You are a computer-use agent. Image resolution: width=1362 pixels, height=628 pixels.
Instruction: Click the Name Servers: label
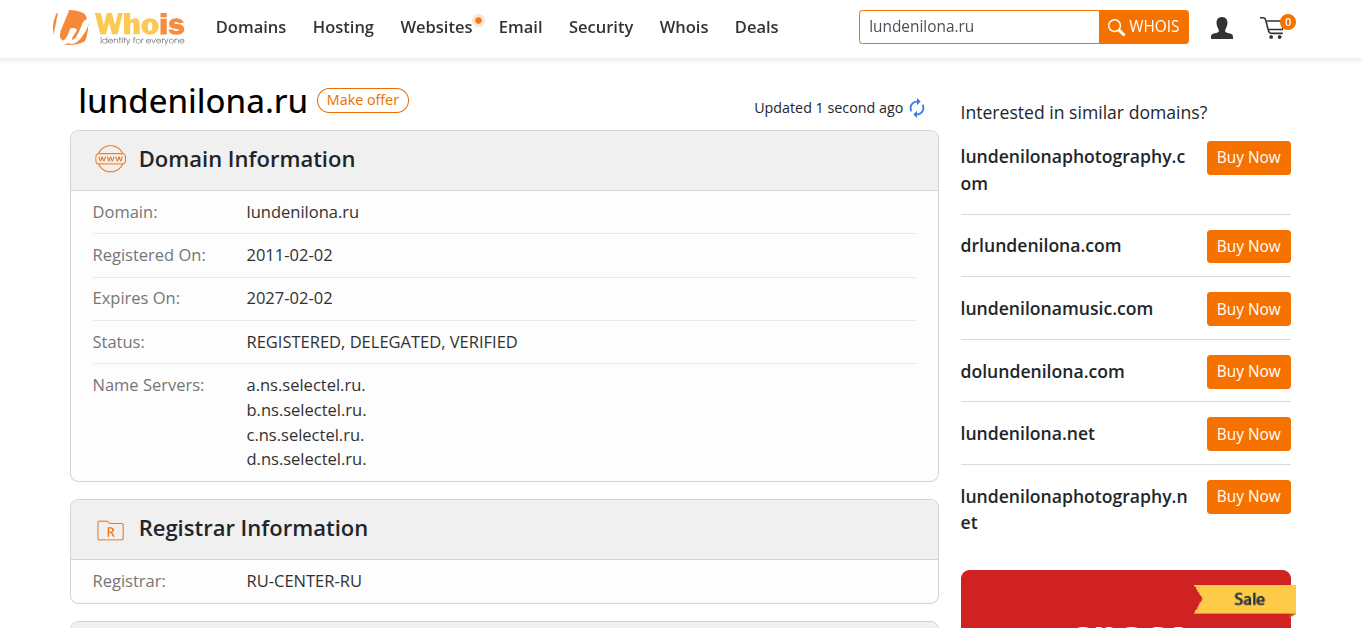pos(148,385)
